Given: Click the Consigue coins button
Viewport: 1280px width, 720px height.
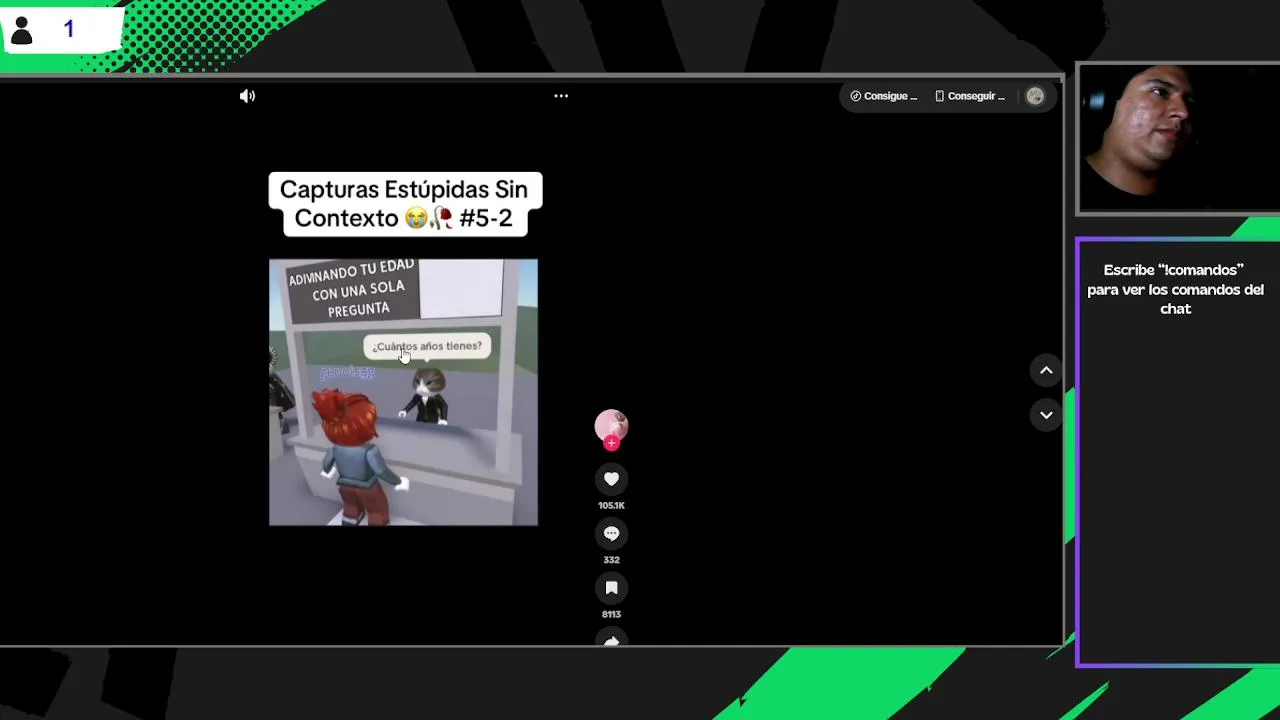Looking at the screenshot, I should point(884,96).
